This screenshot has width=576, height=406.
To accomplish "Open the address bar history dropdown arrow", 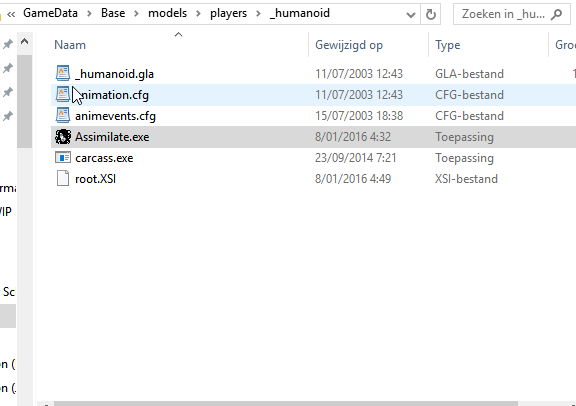I will pos(411,15).
